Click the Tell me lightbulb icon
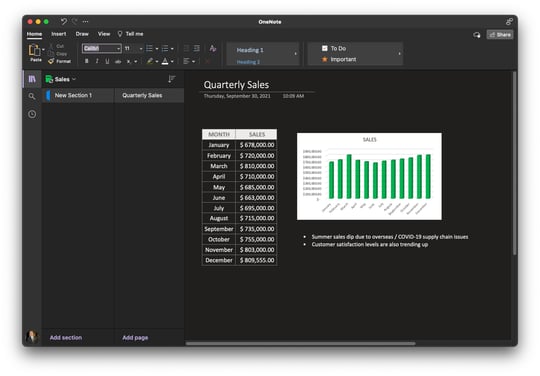Viewport: 540px width, 376px height. point(120,34)
